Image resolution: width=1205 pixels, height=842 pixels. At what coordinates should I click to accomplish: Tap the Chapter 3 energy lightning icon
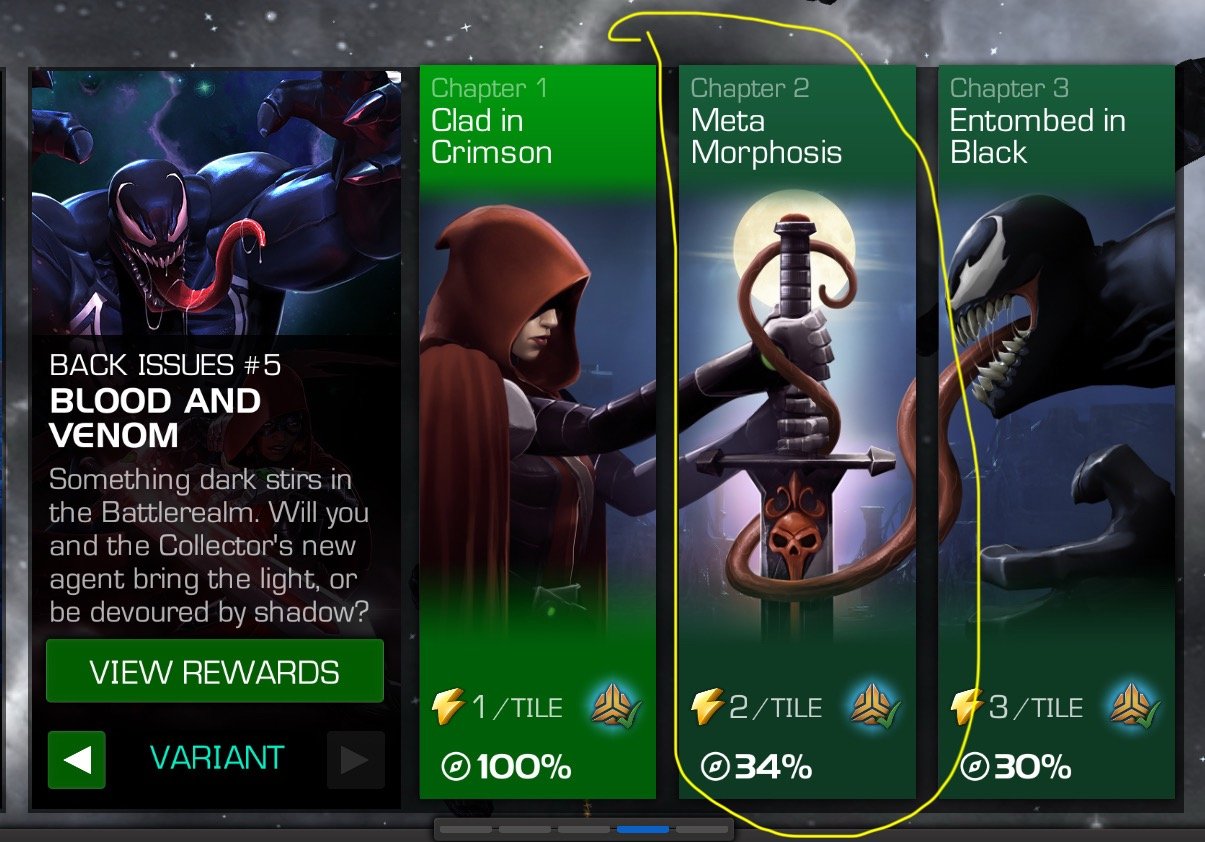967,708
